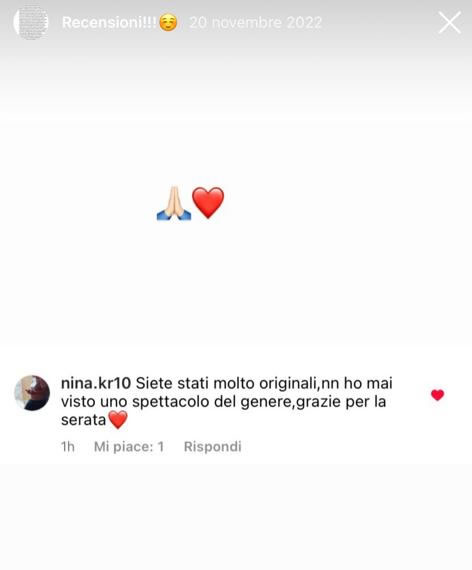Reply using the Rispondi button
The image size is (472, 570).
[213, 447]
